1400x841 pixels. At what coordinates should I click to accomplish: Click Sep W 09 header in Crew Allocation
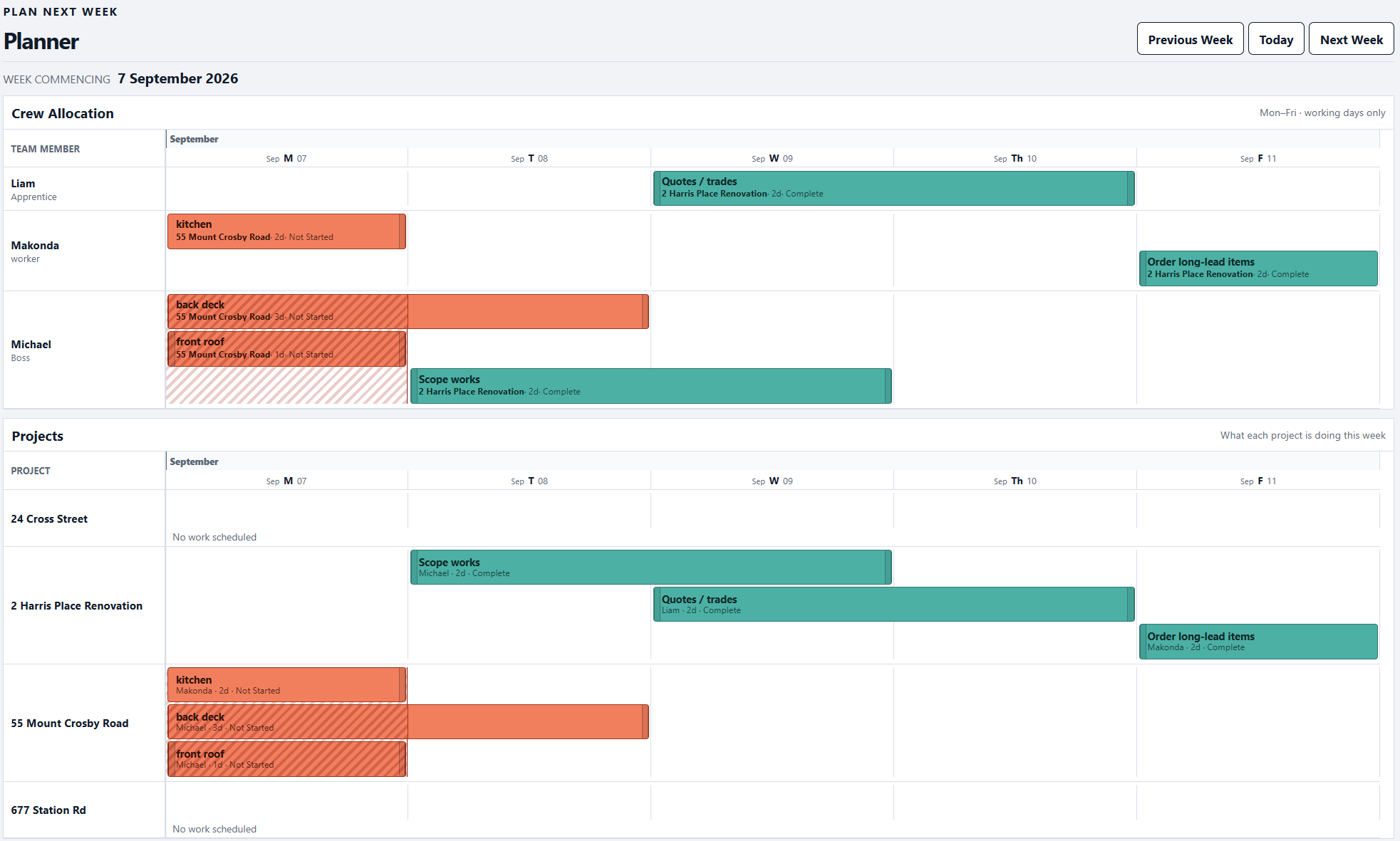point(772,158)
